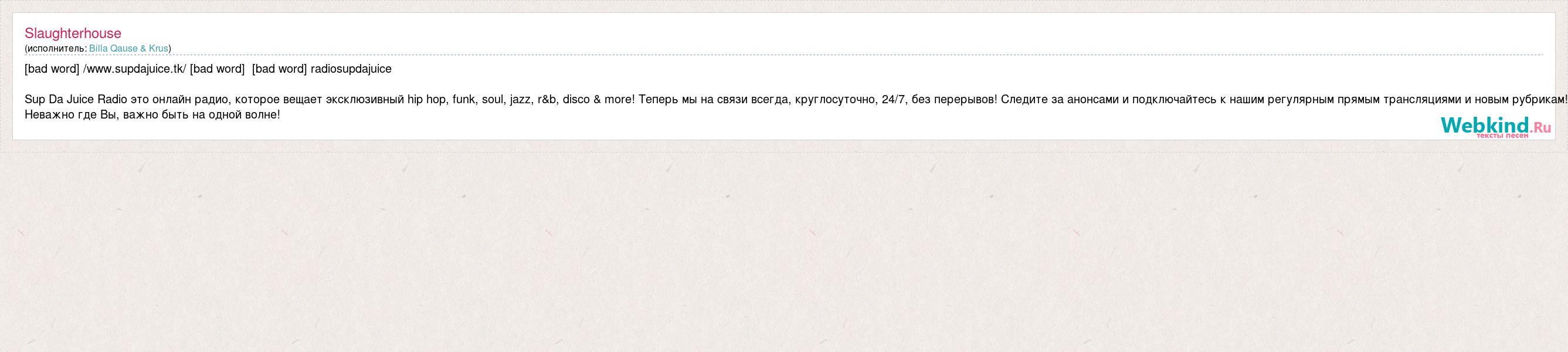Click the first [bad word] placeholder
The image size is (1568, 352).
click(52, 69)
